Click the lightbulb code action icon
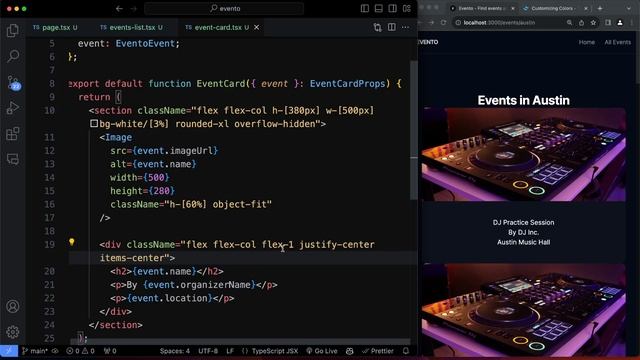 pos(72,242)
